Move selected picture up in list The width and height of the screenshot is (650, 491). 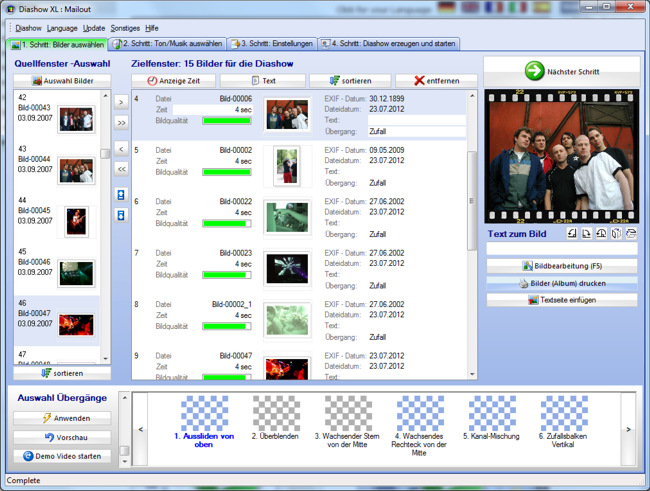(x=121, y=194)
